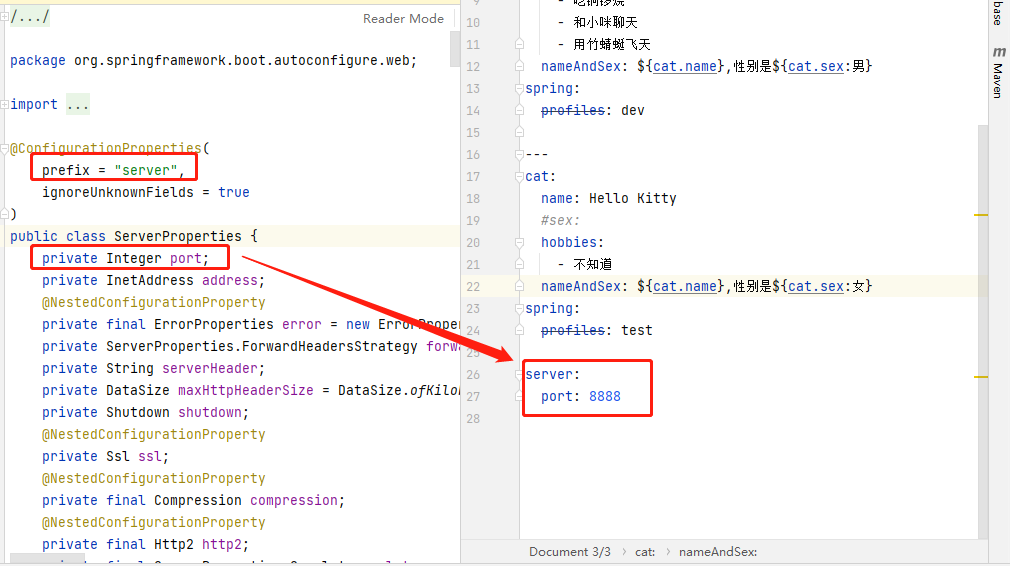Click the deprecated profiles key on line 14

[573, 111]
